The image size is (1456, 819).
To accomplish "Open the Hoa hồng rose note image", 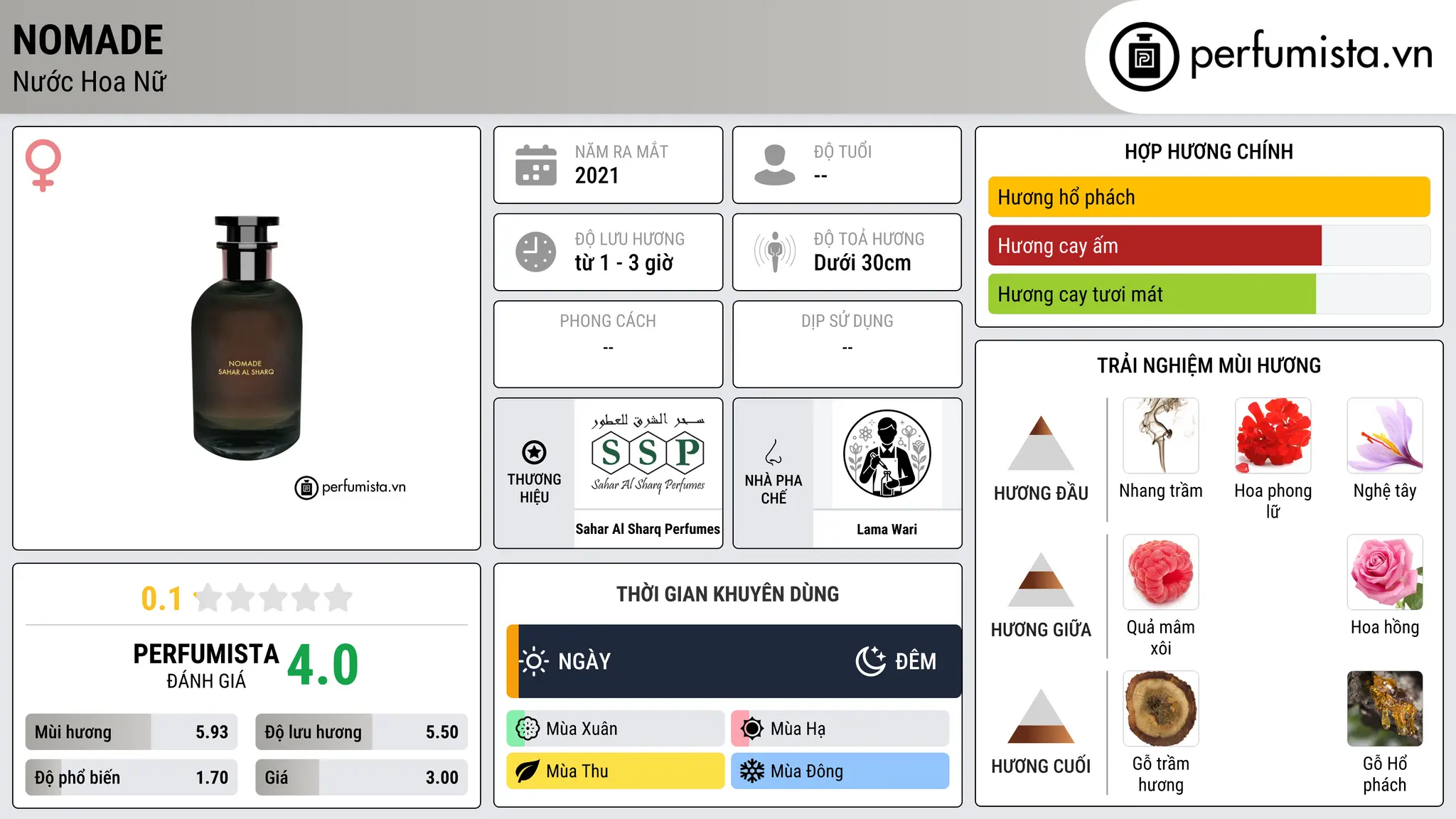I will click(x=1385, y=572).
